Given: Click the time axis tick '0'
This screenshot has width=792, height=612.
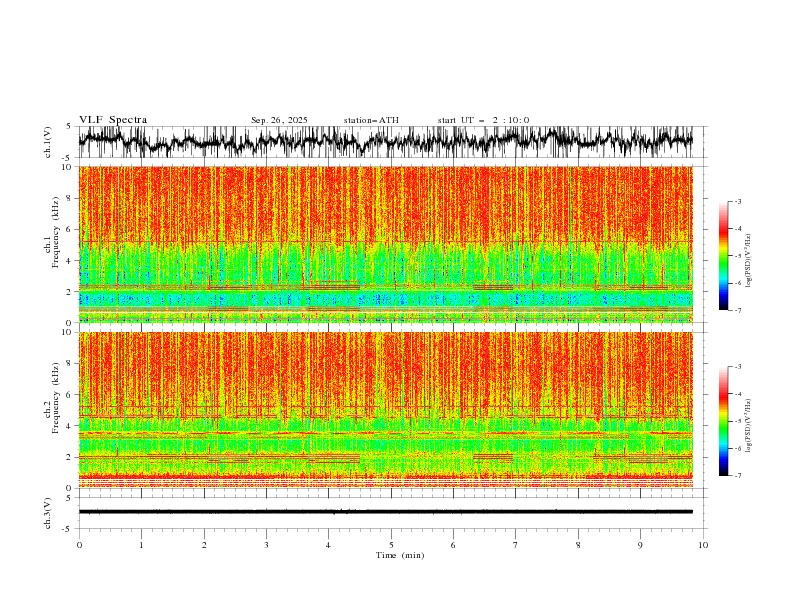Looking at the screenshot, I should [x=79, y=545].
